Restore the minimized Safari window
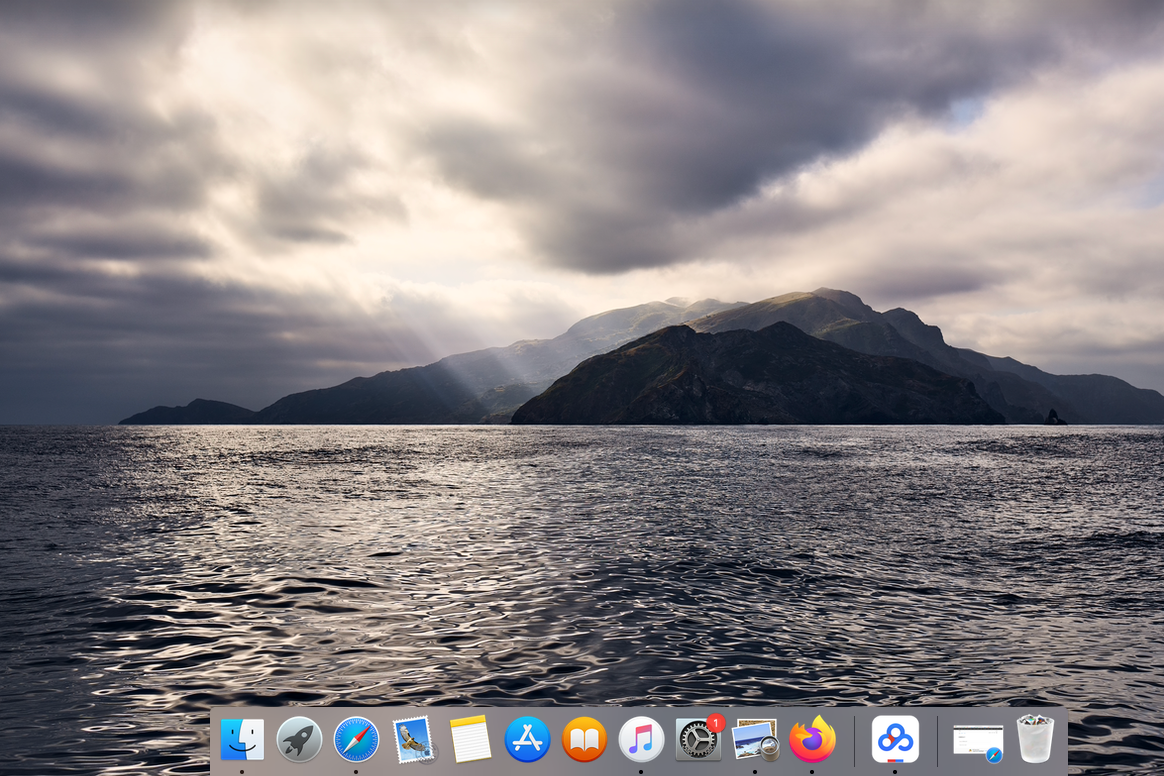The width and height of the screenshot is (1164, 776). coord(977,740)
